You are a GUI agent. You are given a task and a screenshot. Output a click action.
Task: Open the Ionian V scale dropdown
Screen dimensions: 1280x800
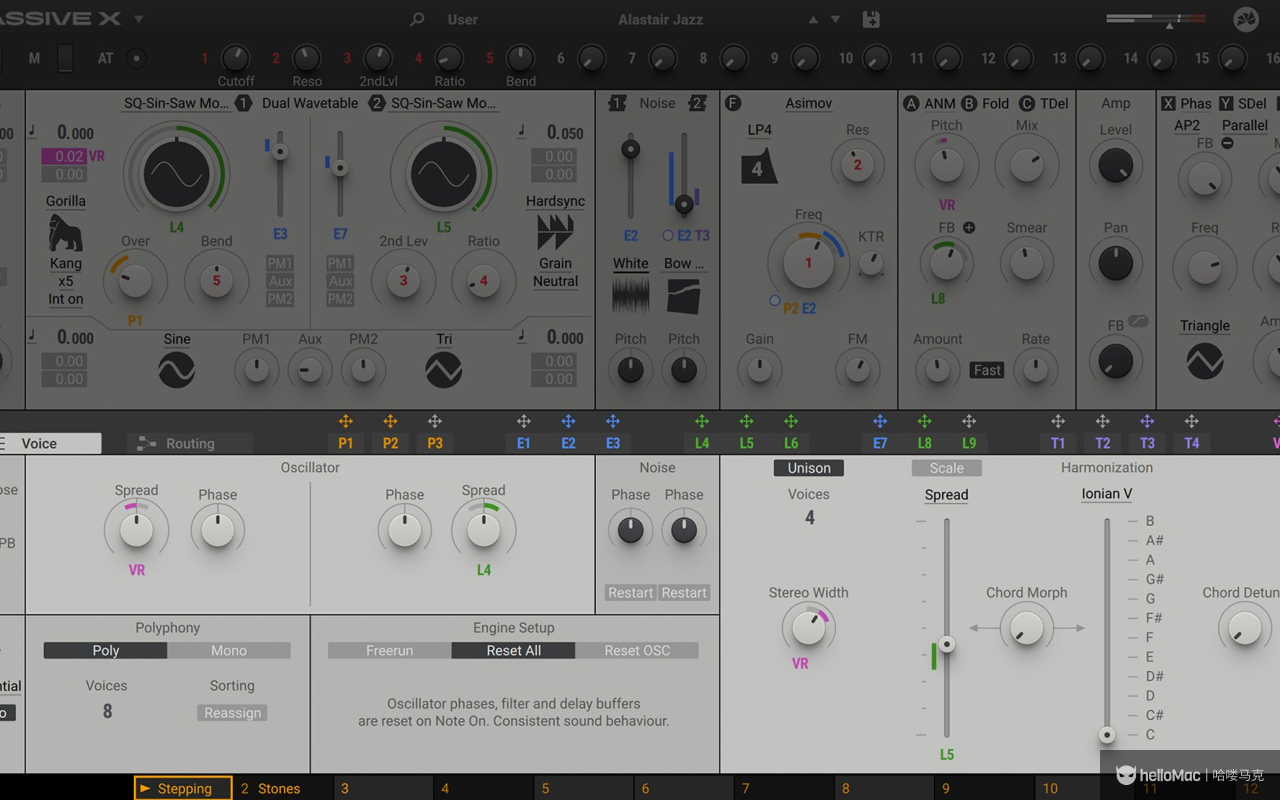pos(1107,494)
